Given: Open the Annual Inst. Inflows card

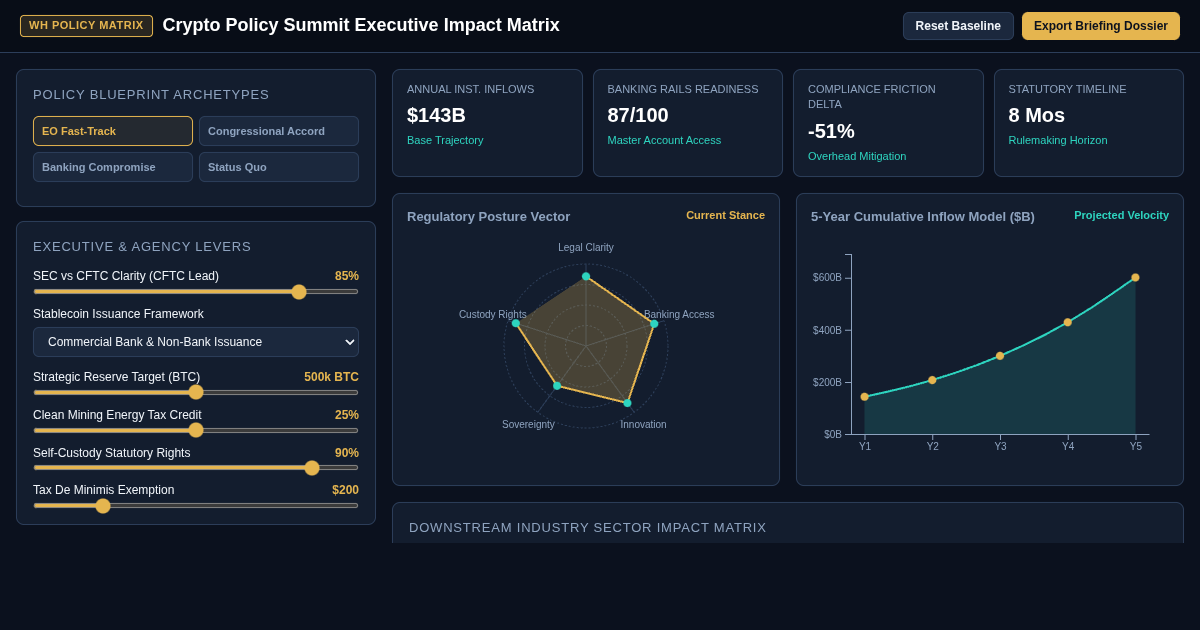Looking at the screenshot, I should tap(487, 123).
